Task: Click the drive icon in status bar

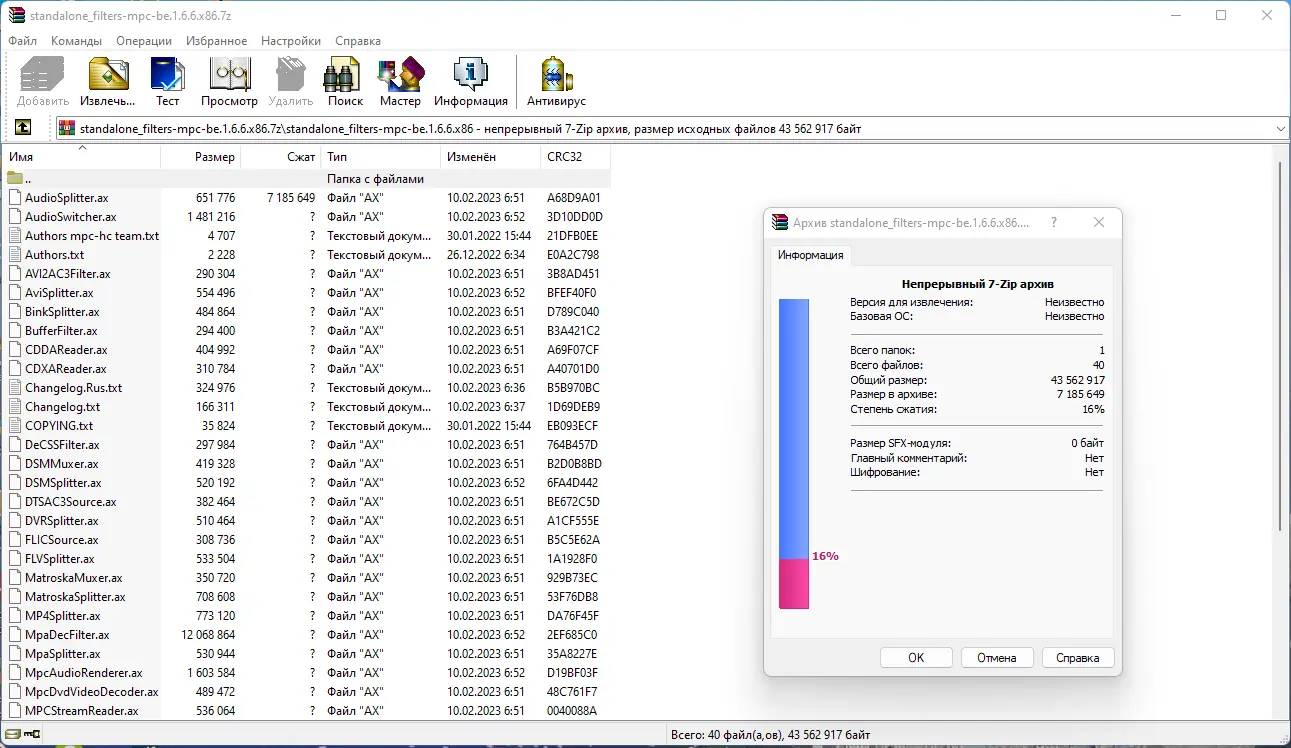Action: (x=13, y=736)
